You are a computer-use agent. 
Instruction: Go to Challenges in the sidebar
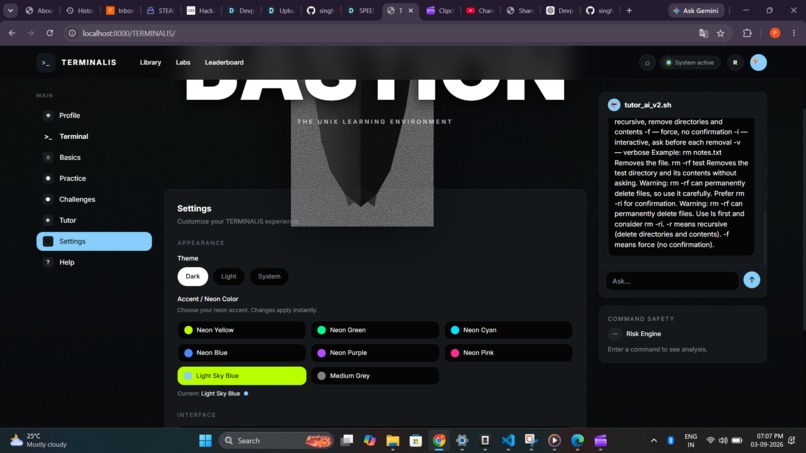[x=94, y=200]
